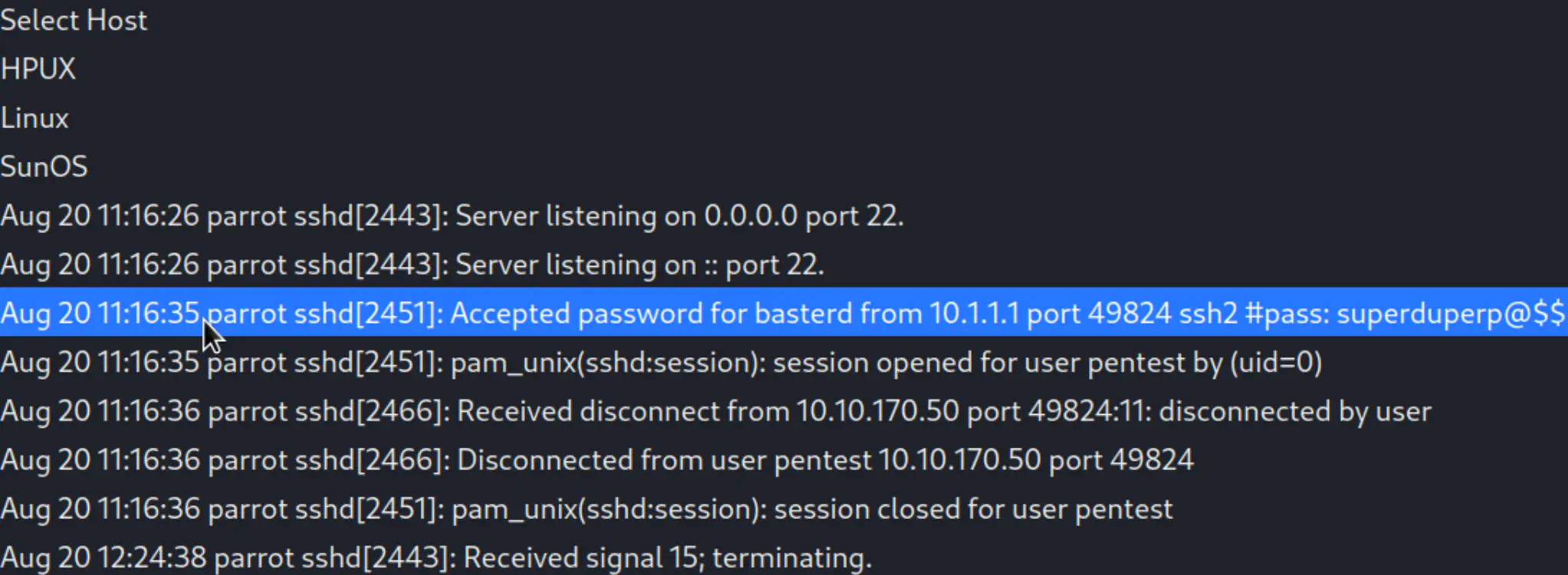
Task: Click the username 'basterd' in highlighted line
Action: (804, 314)
